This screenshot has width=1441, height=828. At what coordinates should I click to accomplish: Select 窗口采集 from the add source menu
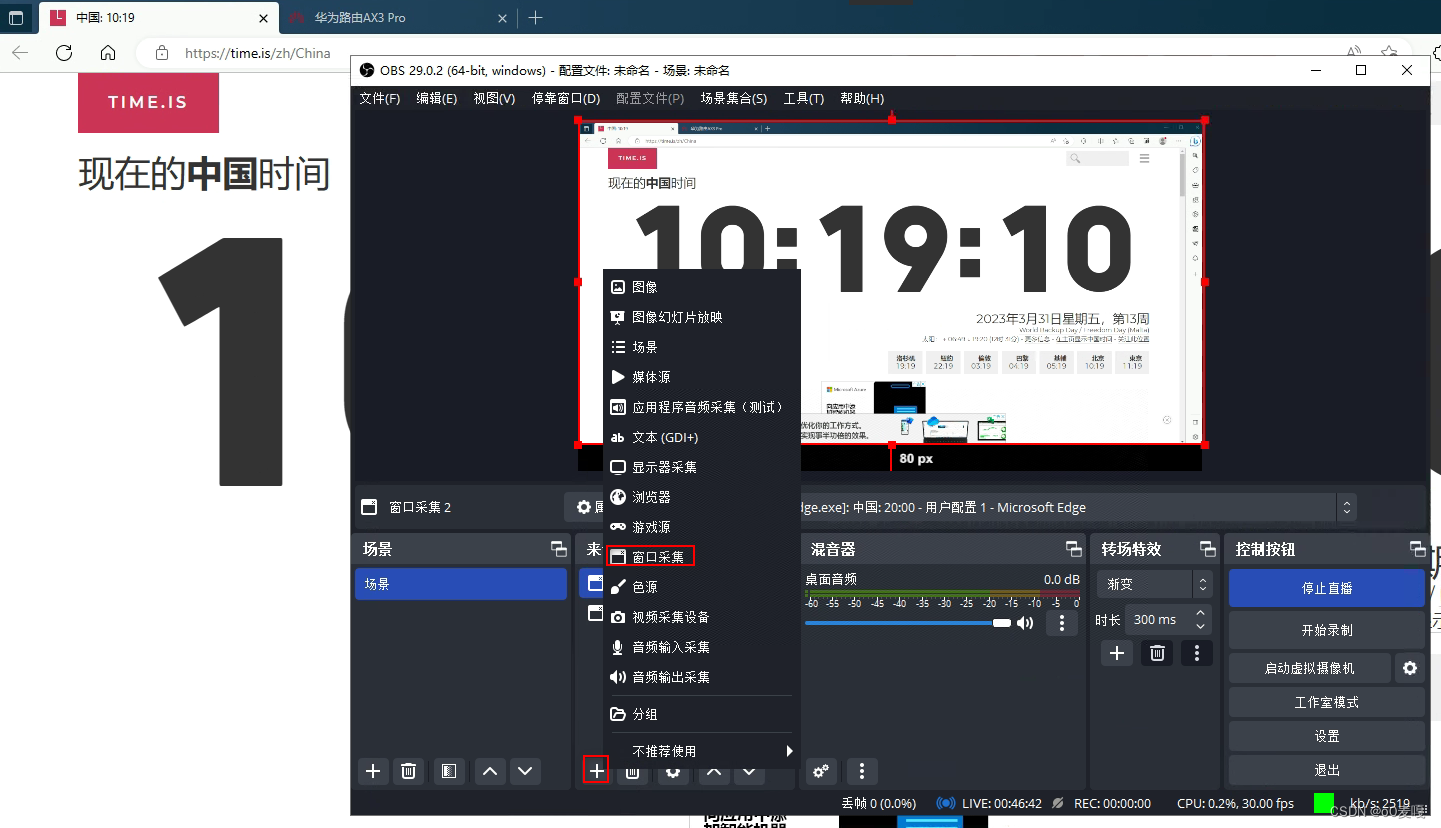coord(651,556)
